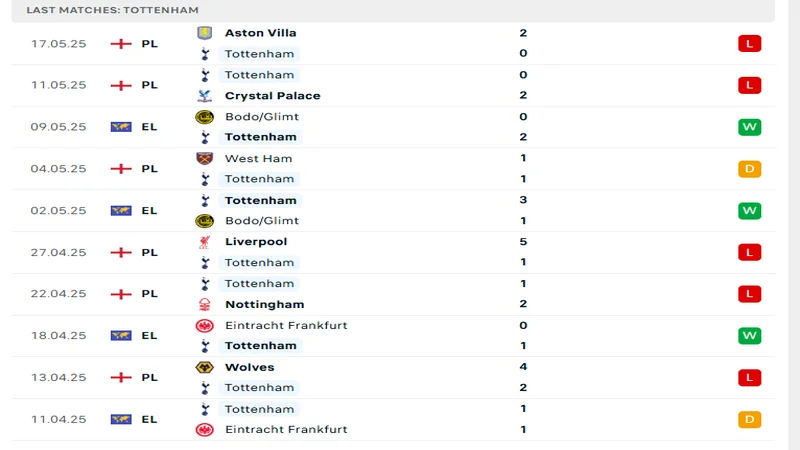Open the Crystal Palace team name link
This screenshot has height=450, width=800.
[x=272, y=96]
